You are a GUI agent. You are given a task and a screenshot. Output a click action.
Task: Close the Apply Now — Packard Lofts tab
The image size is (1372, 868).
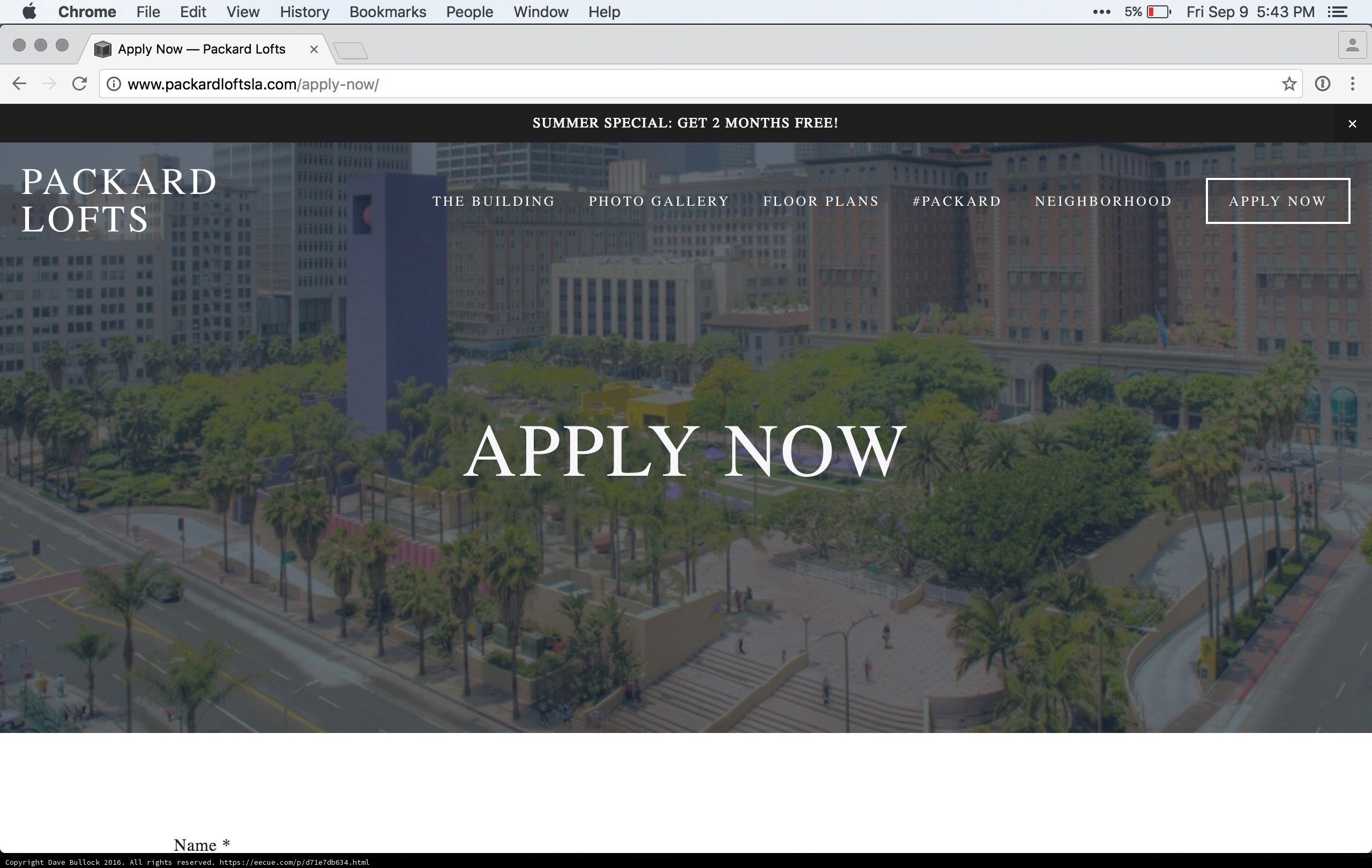314,49
